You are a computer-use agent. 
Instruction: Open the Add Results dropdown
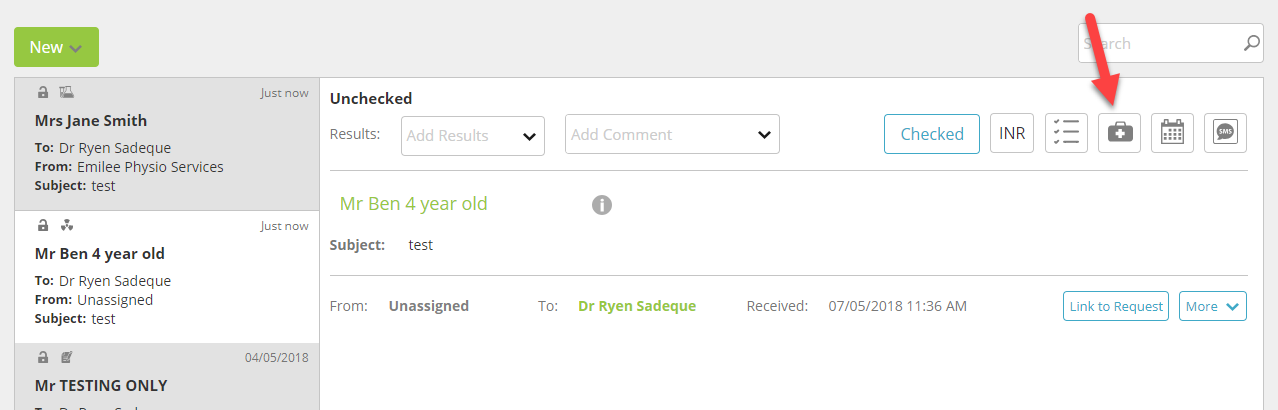click(x=473, y=135)
